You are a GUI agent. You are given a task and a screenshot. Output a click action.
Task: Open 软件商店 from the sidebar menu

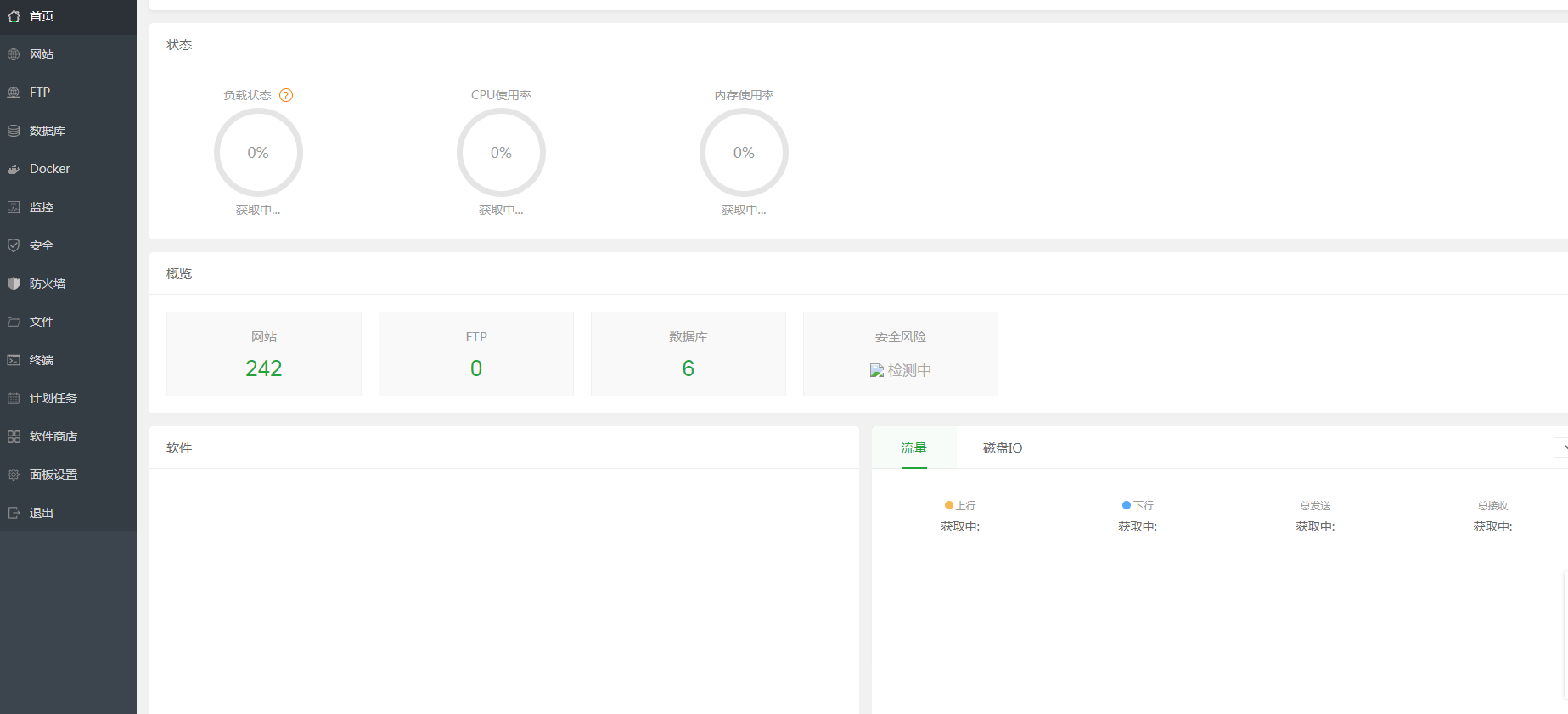53,436
